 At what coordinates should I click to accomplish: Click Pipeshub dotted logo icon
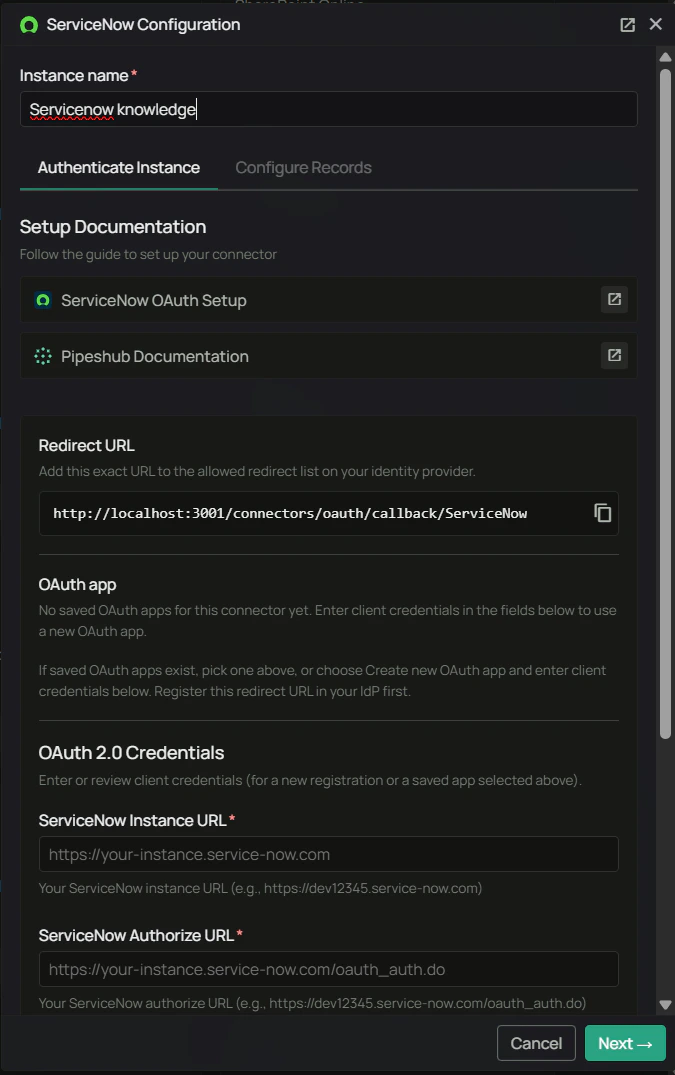(43, 357)
